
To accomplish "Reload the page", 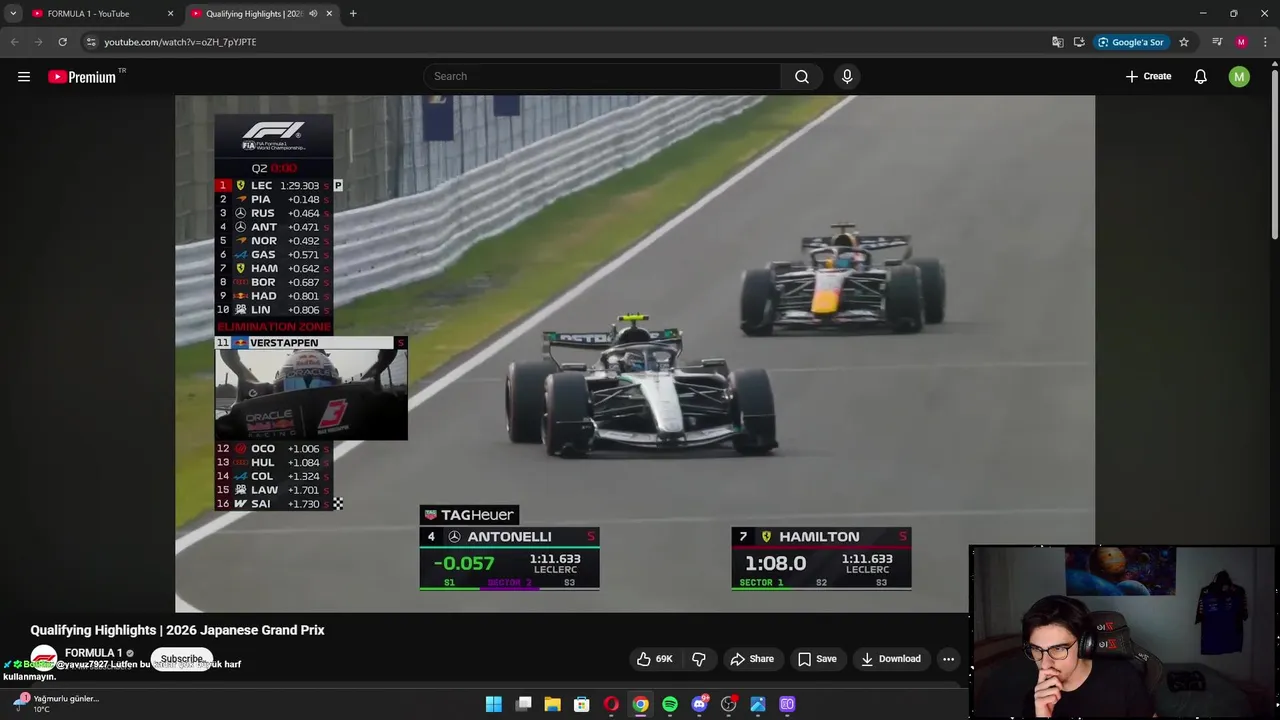I will pyautogui.click(x=62, y=42).
